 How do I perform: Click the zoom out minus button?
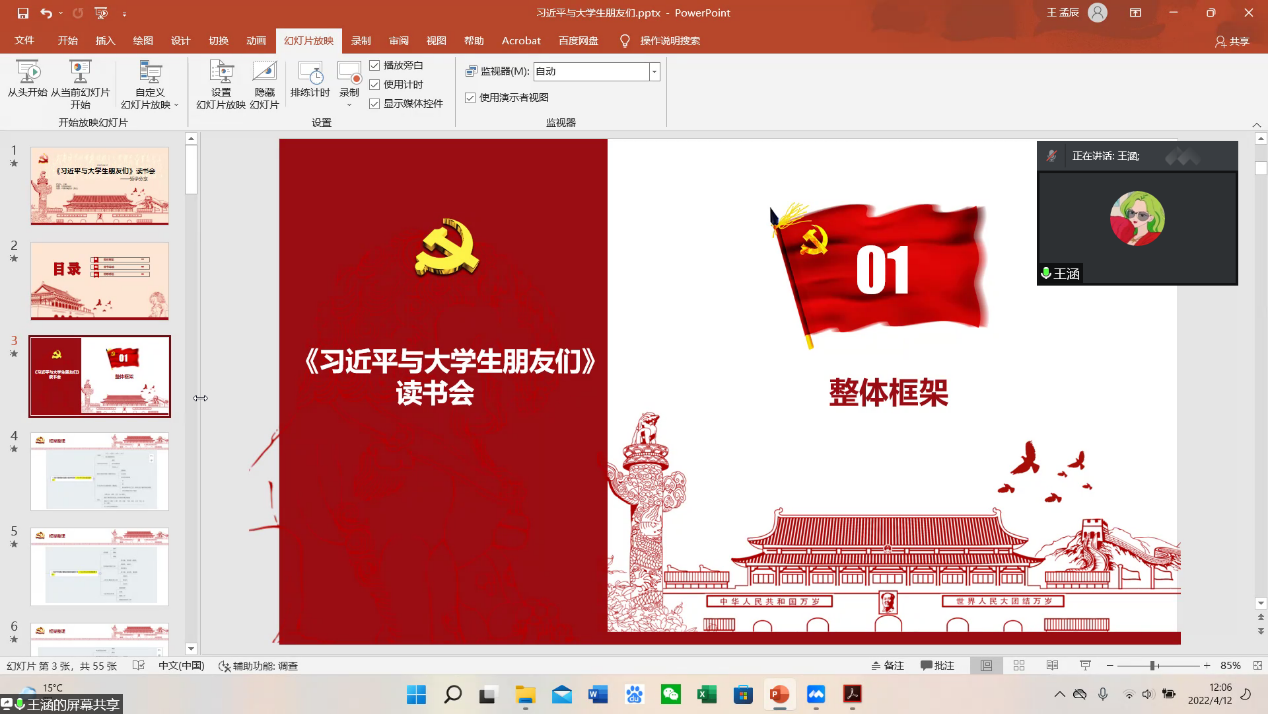1110,666
